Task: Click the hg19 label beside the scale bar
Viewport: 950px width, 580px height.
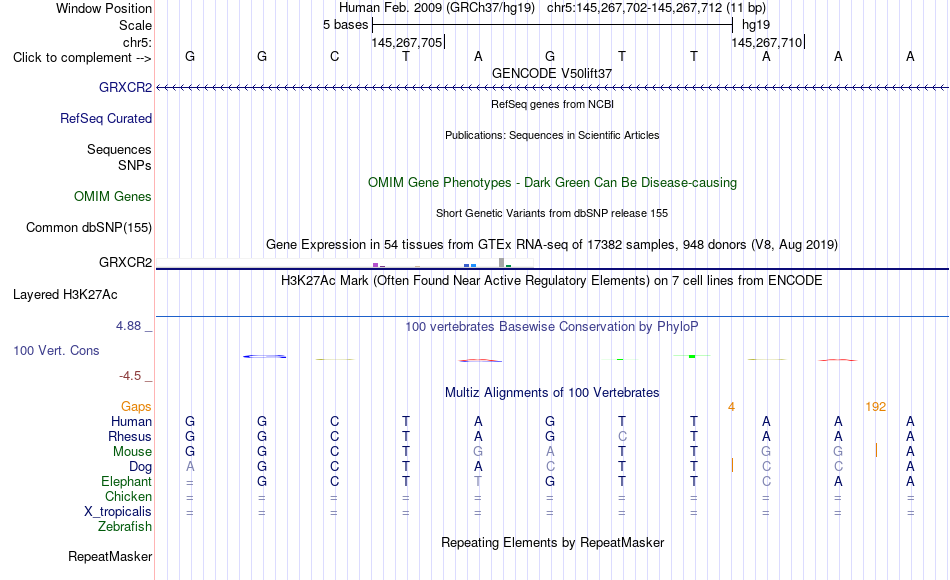Action: click(x=756, y=25)
